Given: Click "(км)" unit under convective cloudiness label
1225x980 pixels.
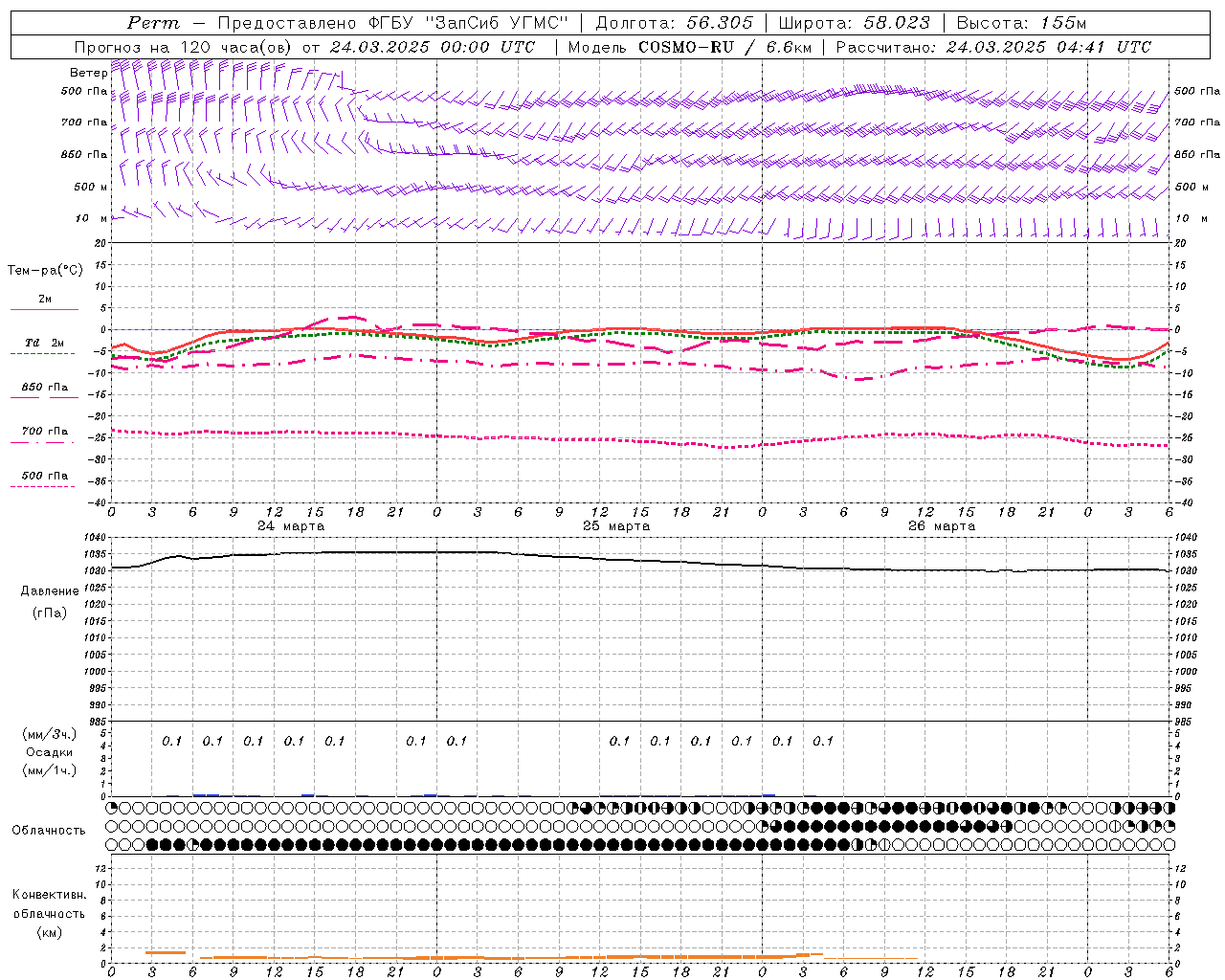Looking at the screenshot, I should point(49,932).
